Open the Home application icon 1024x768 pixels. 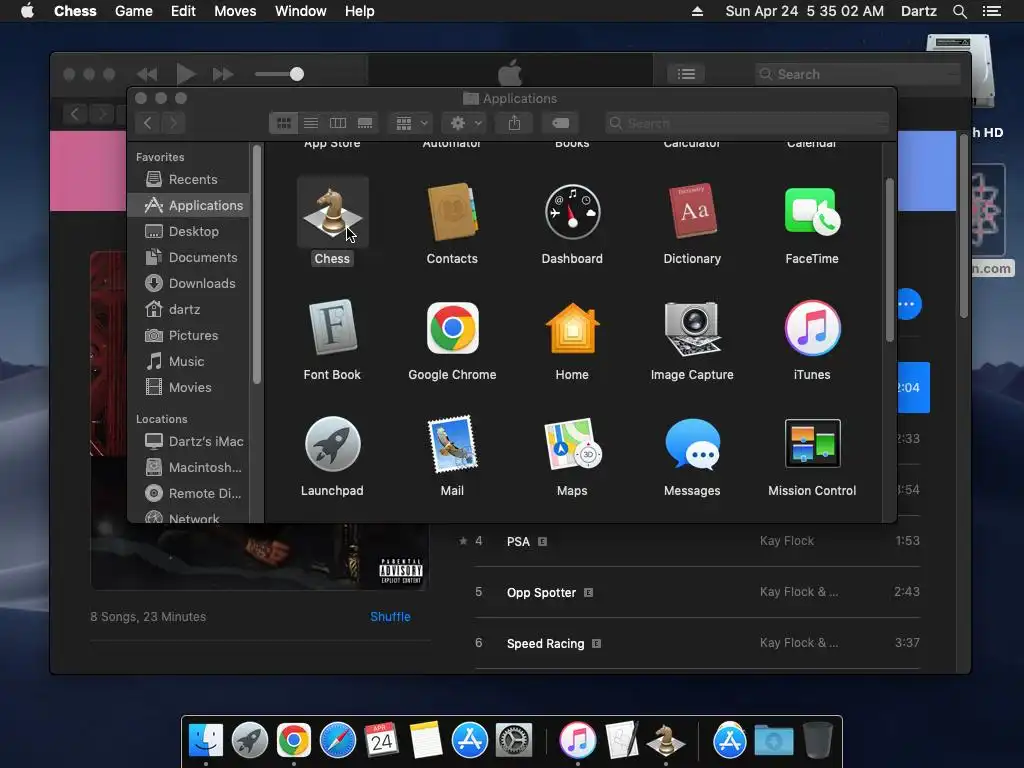pyautogui.click(x=572, y=328)
